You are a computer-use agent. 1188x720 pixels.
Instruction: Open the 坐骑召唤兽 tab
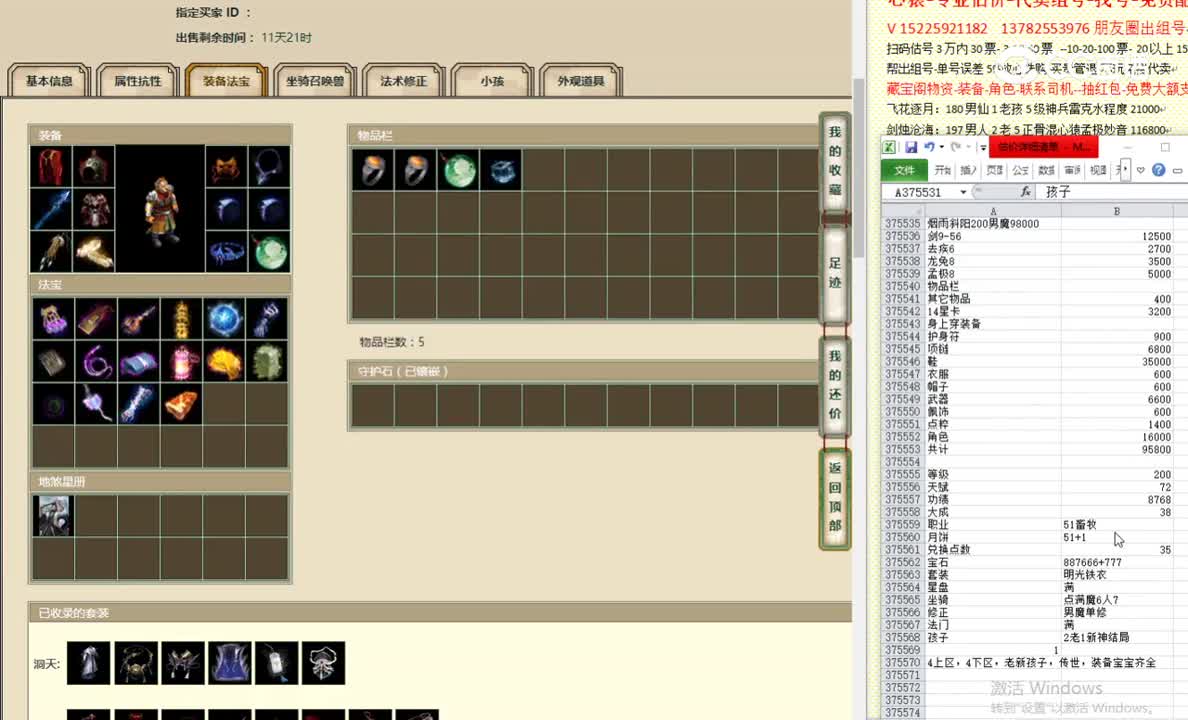[314, 81]
